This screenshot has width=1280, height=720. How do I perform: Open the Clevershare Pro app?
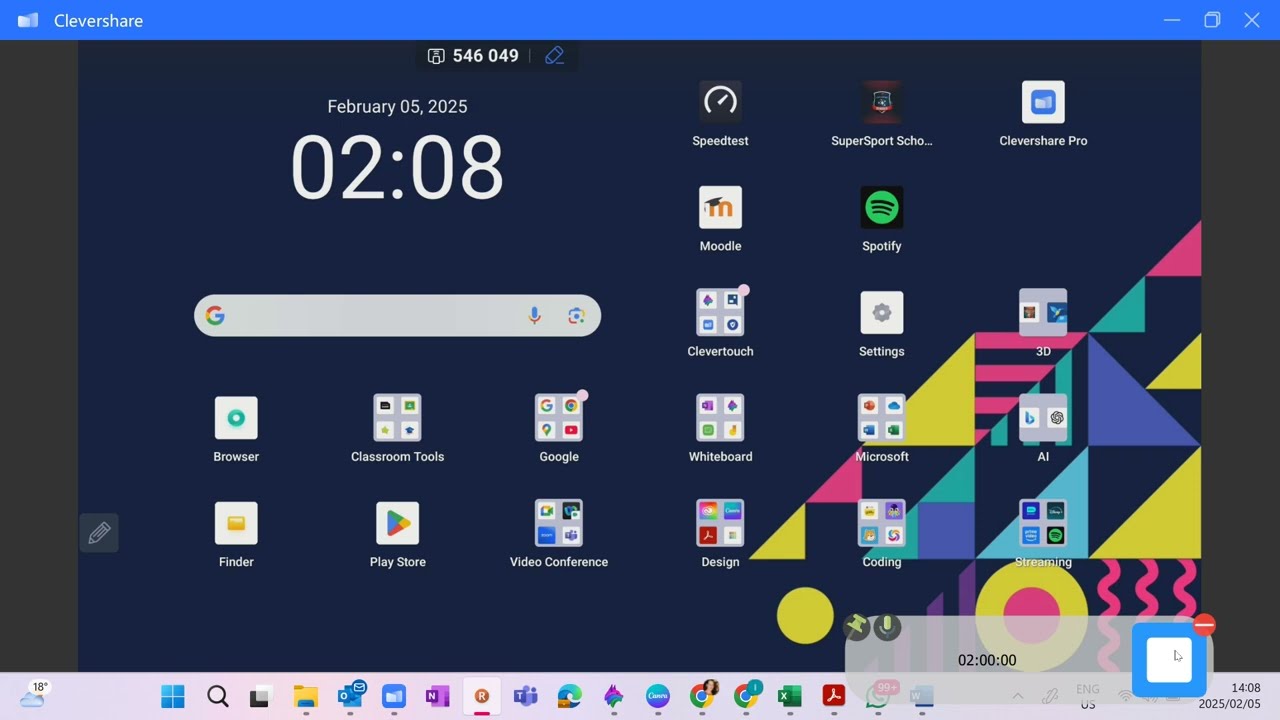pyautogui.click(x=1043, y=102)
